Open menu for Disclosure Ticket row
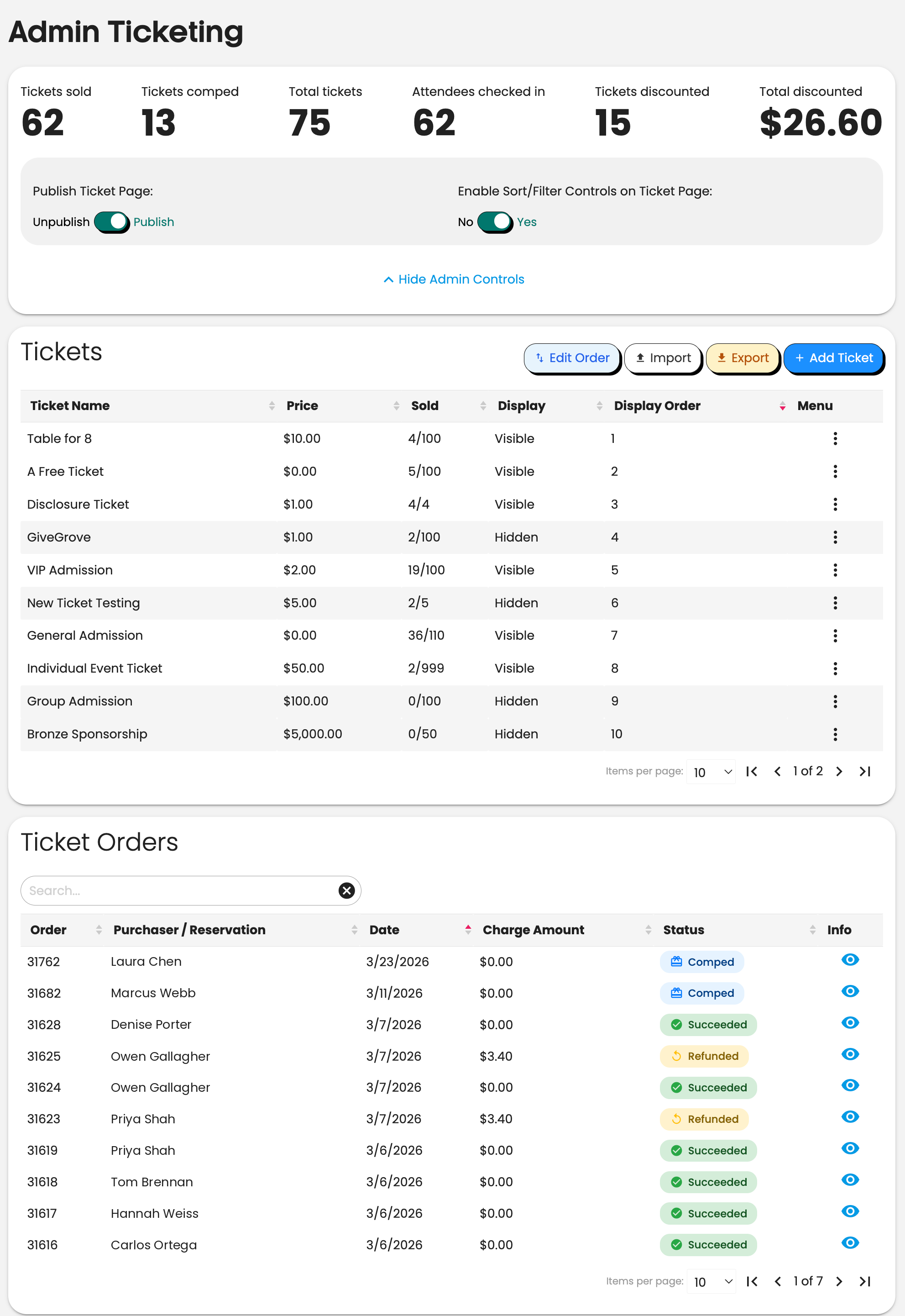 (835, 504)
